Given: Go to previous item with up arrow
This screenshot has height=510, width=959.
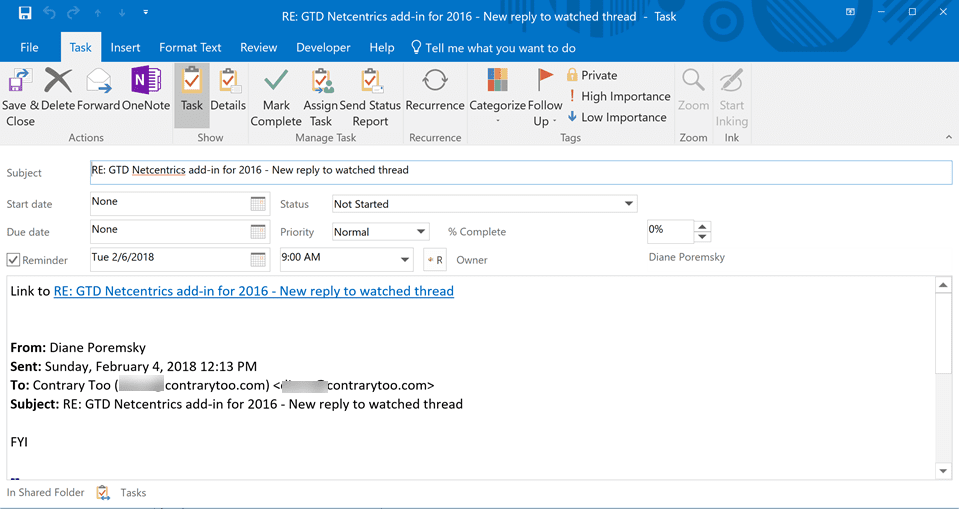Looking at the screenshot, I should (99, 12).
